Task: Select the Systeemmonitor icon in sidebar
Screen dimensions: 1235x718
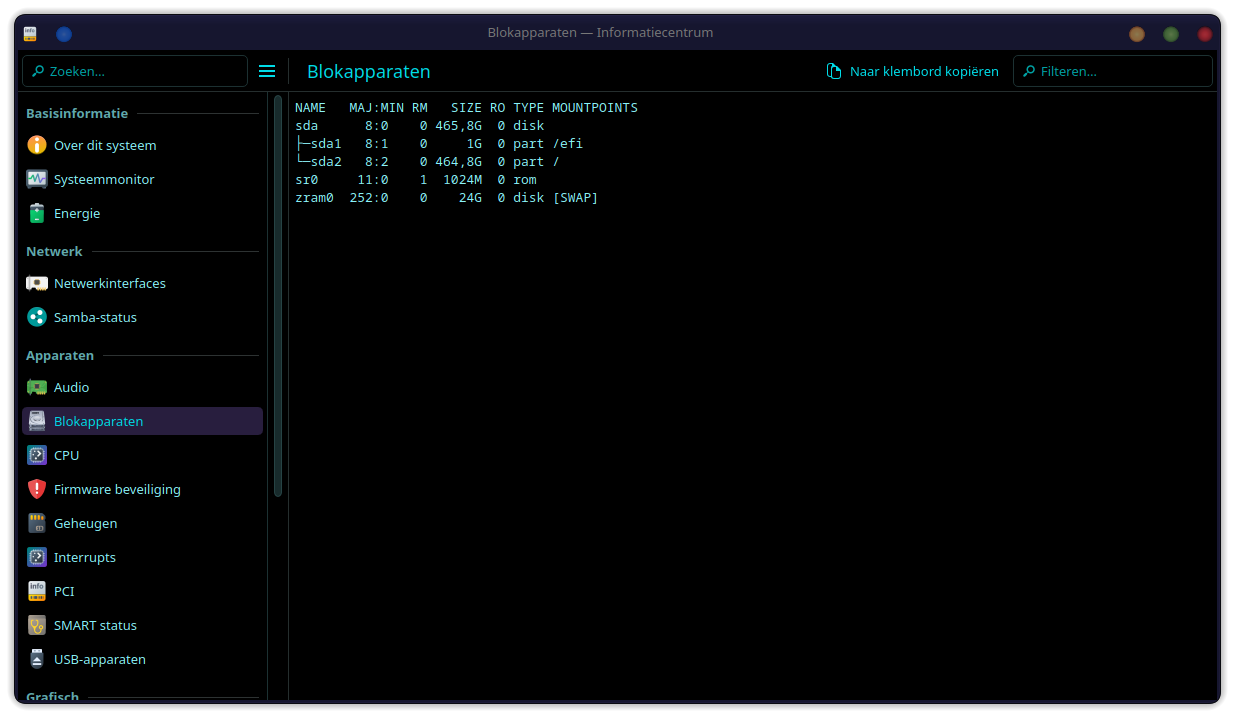Action: pos(37,179)
